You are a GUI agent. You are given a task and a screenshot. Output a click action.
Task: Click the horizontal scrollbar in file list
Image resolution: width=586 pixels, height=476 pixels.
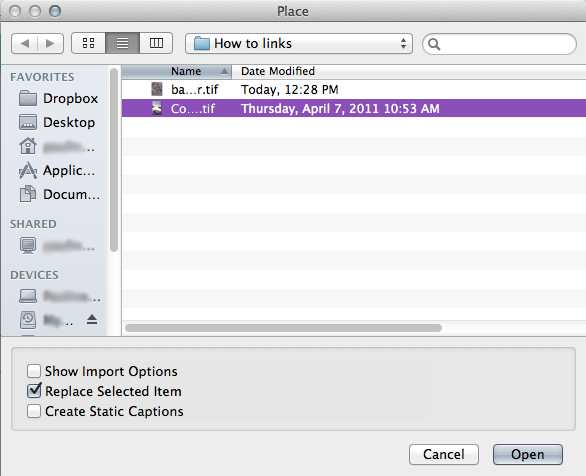pos(283,328)
